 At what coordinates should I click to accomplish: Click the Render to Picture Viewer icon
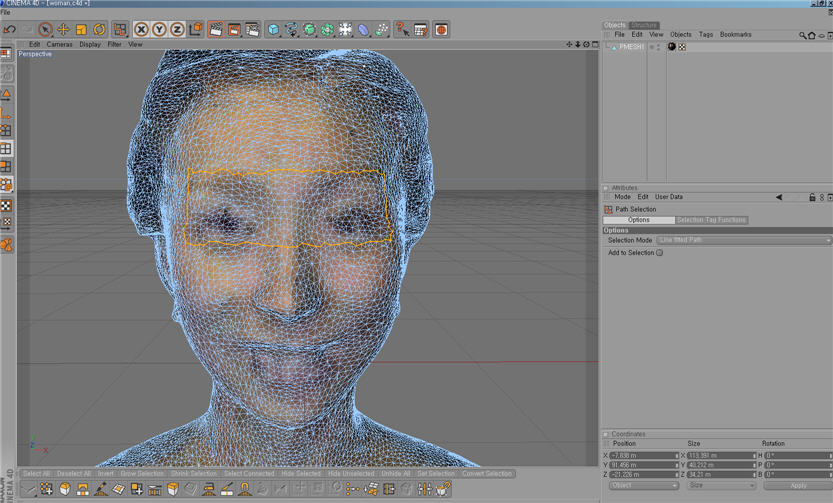[234, 30]
